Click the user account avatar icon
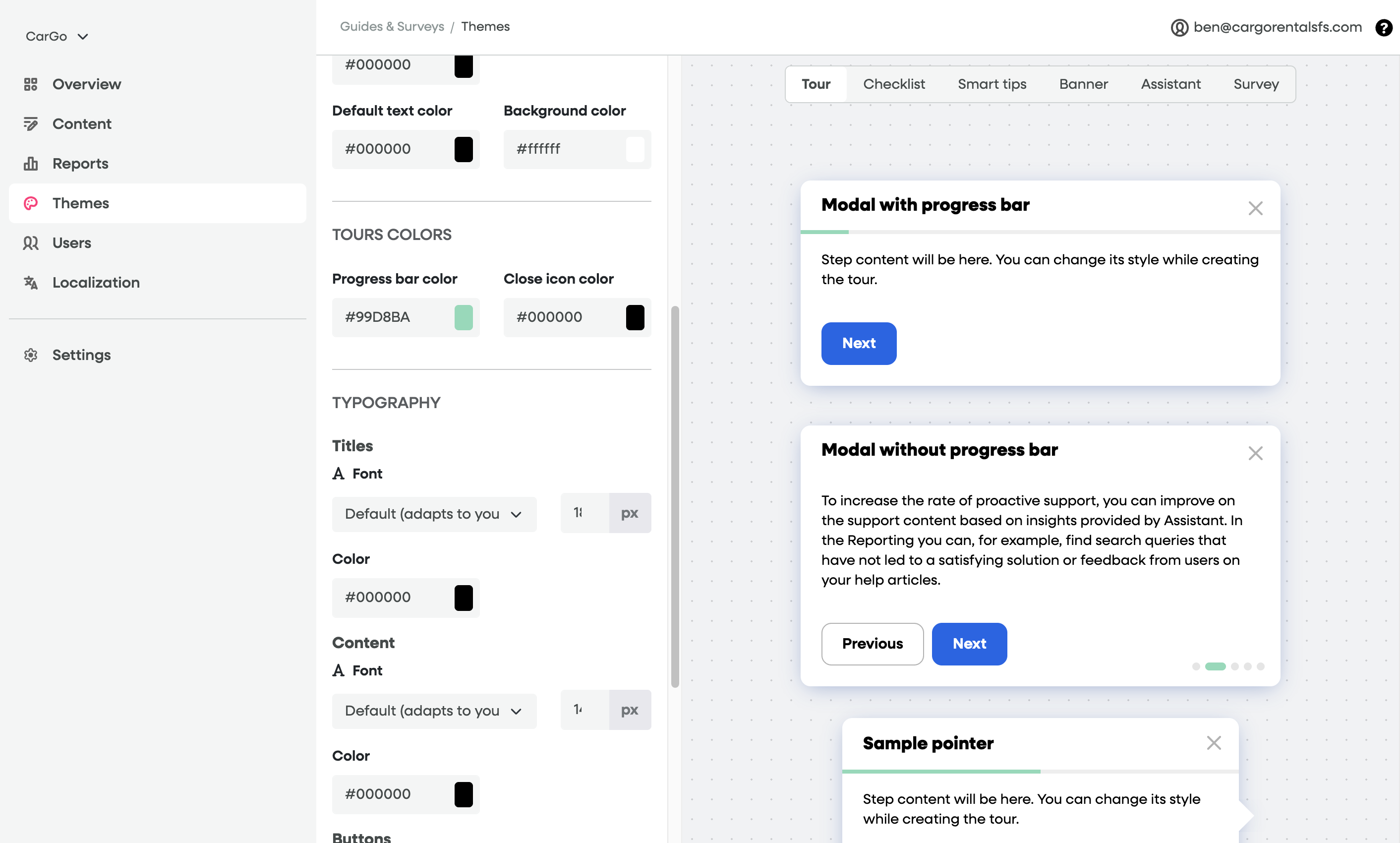Image resolution: width=1400 pixels, height=843 pixels. tap(1179, 27)
